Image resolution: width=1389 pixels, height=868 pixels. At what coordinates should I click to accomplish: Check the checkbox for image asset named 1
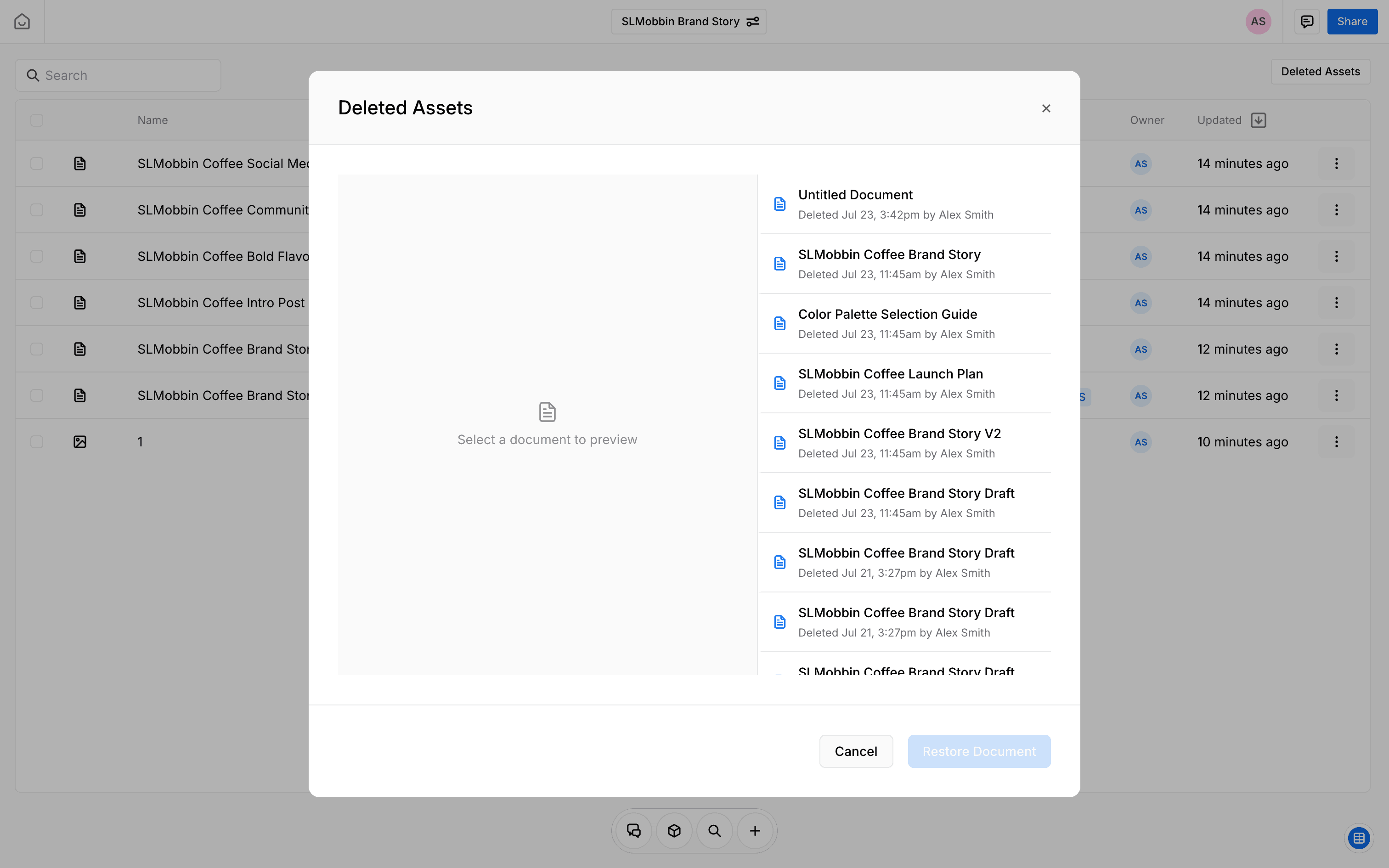pos(37,441)
